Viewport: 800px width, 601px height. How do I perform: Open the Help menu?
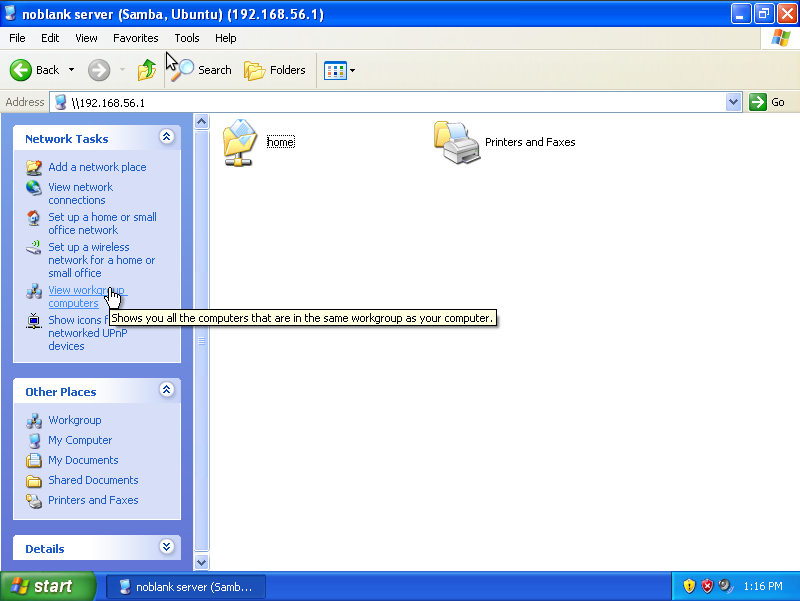pyautogui.click(x=226, y=38)
